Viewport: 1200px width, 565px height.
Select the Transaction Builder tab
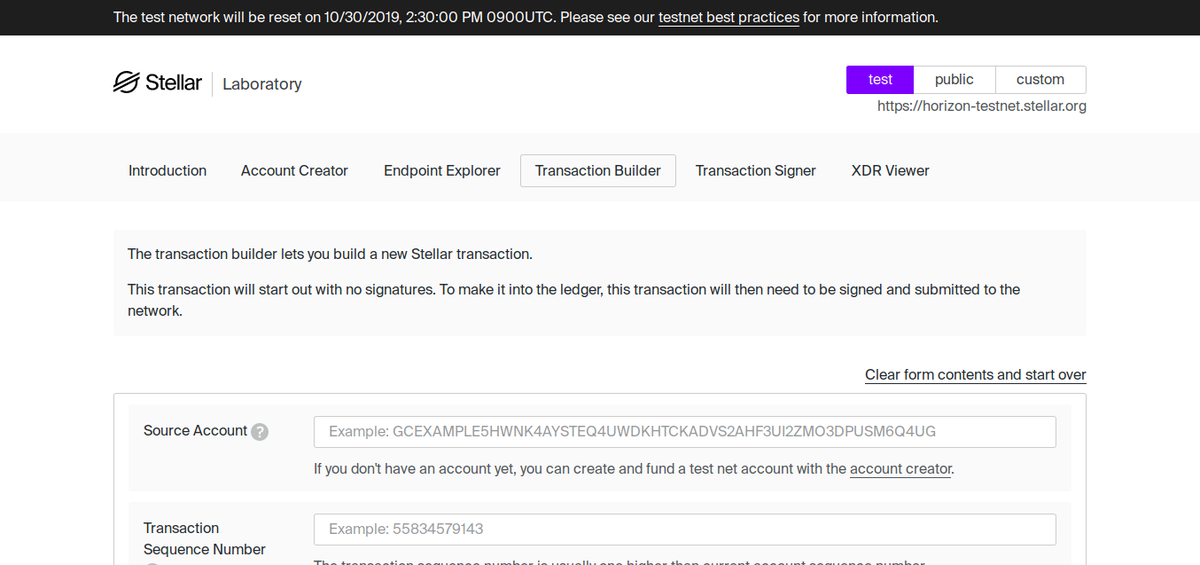(598, 171)
